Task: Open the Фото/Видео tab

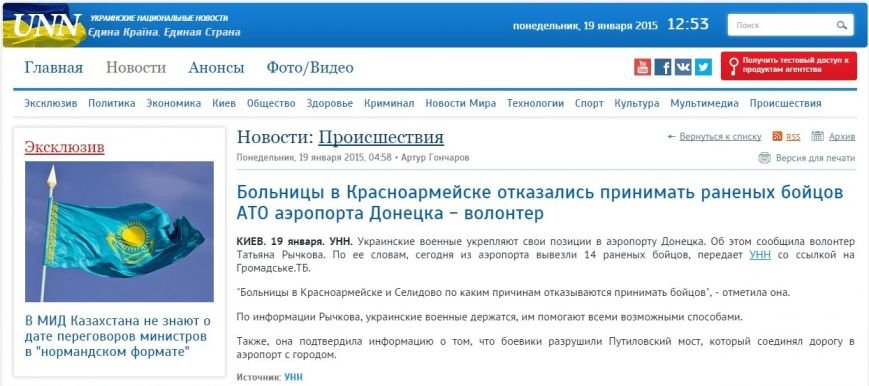Action: coord(310,68)
